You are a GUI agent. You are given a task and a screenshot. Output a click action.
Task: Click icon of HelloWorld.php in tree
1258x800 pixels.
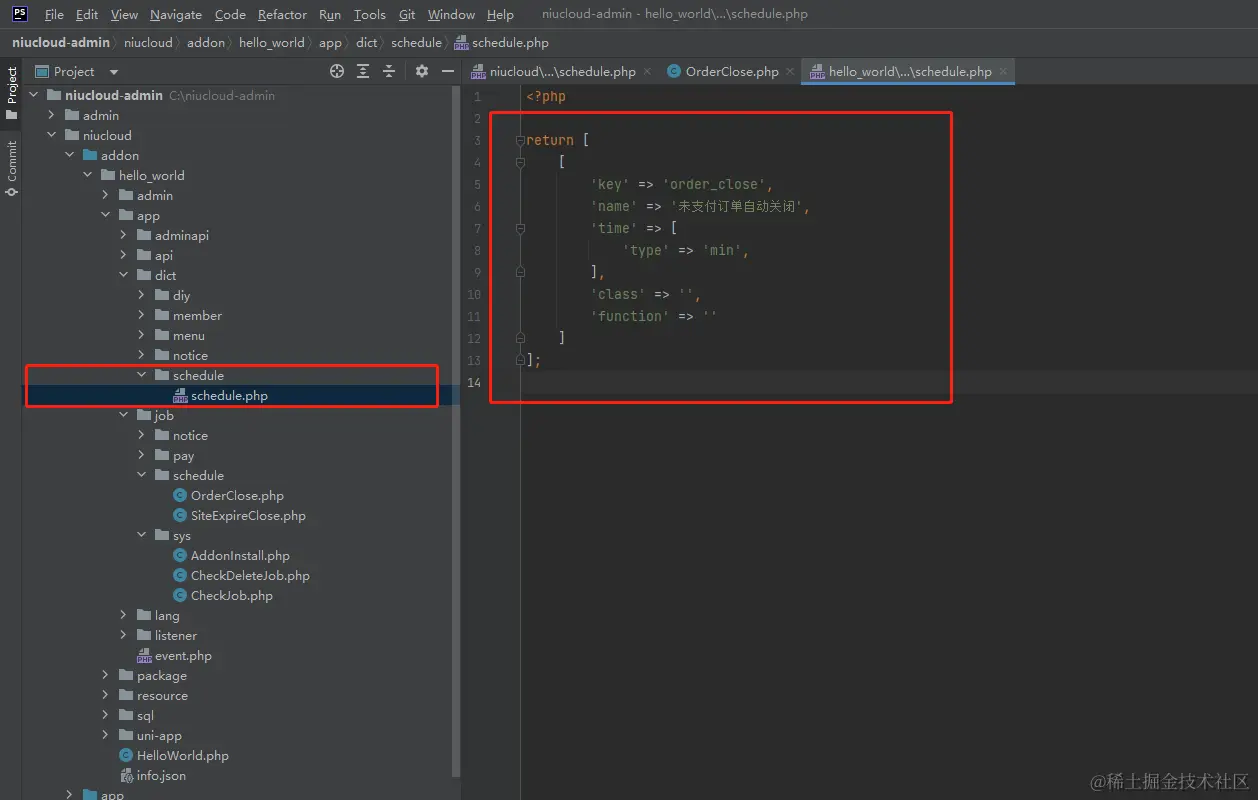pyautogui.click(x=126, y=755)
